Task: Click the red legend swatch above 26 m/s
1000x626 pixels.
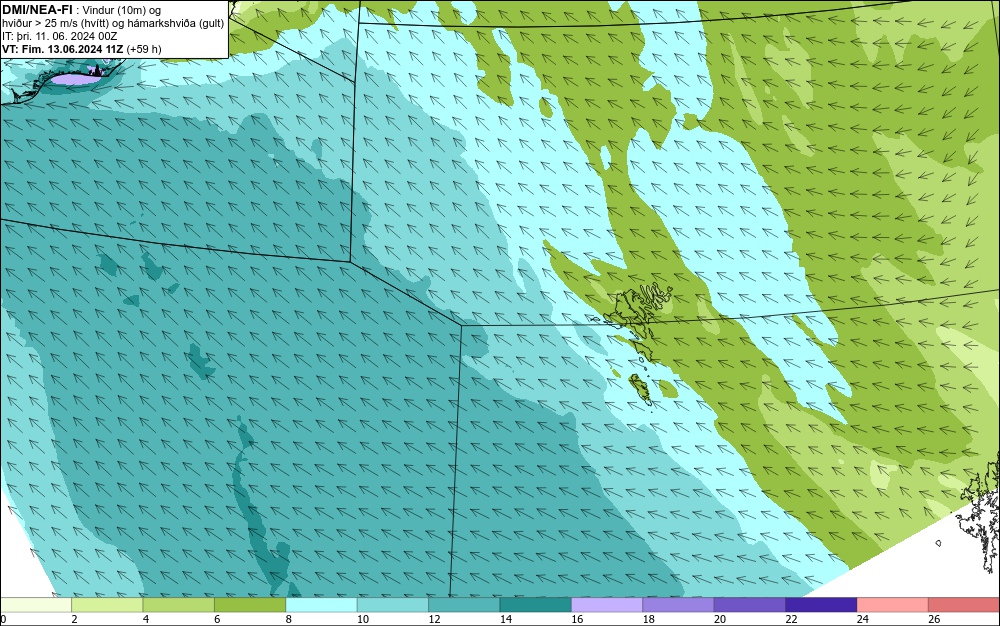Action: 964,605
